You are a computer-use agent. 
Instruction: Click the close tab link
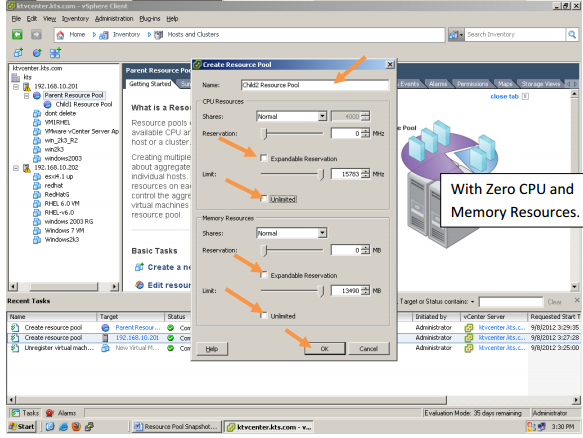504,97
